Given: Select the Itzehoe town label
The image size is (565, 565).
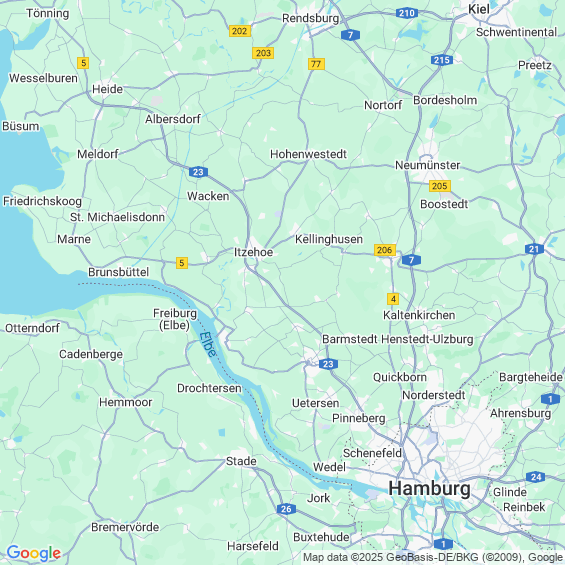Looking at the screenshot, I should [x=253, y=252].
